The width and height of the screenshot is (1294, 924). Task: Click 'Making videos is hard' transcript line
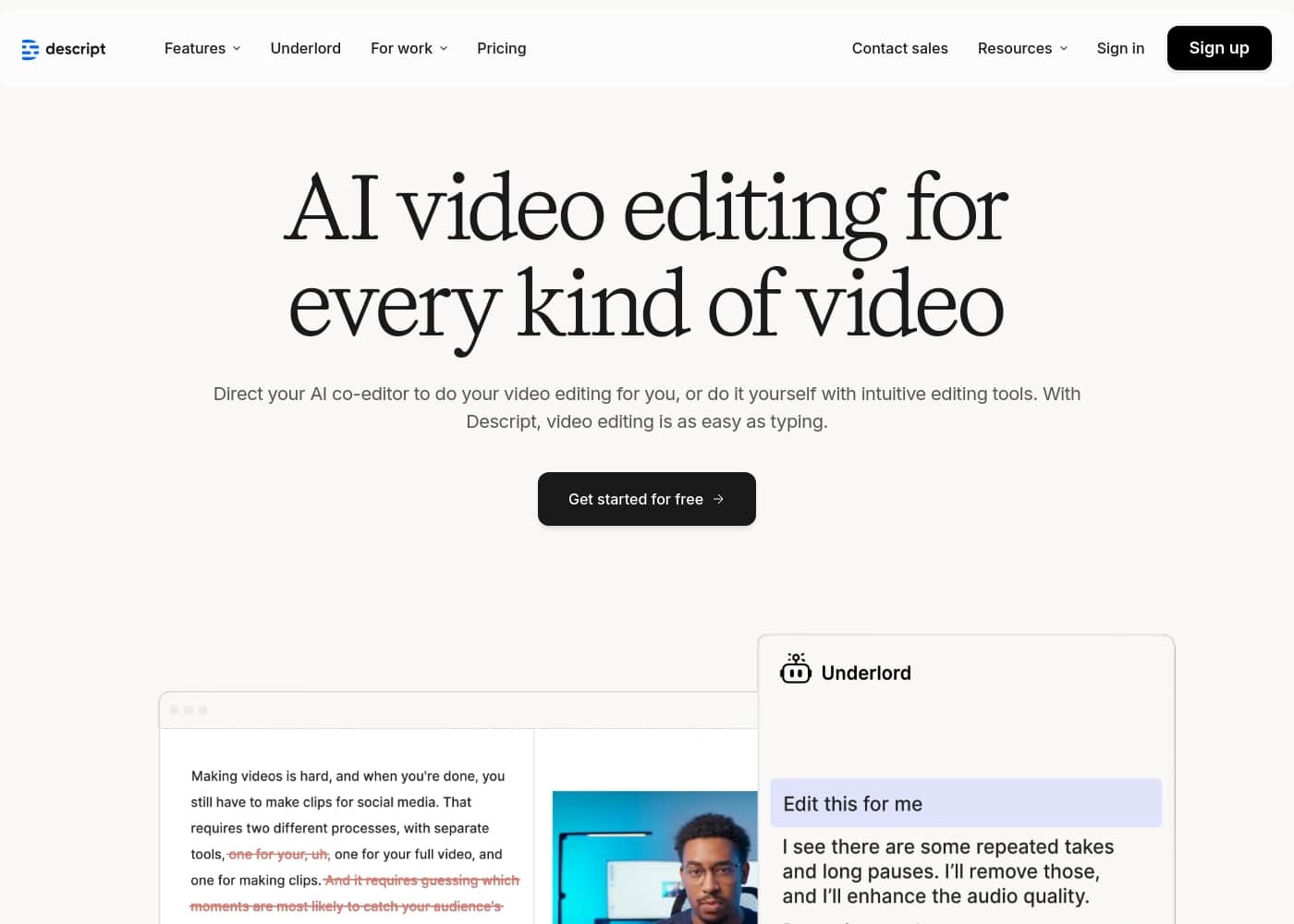(348, 776)
